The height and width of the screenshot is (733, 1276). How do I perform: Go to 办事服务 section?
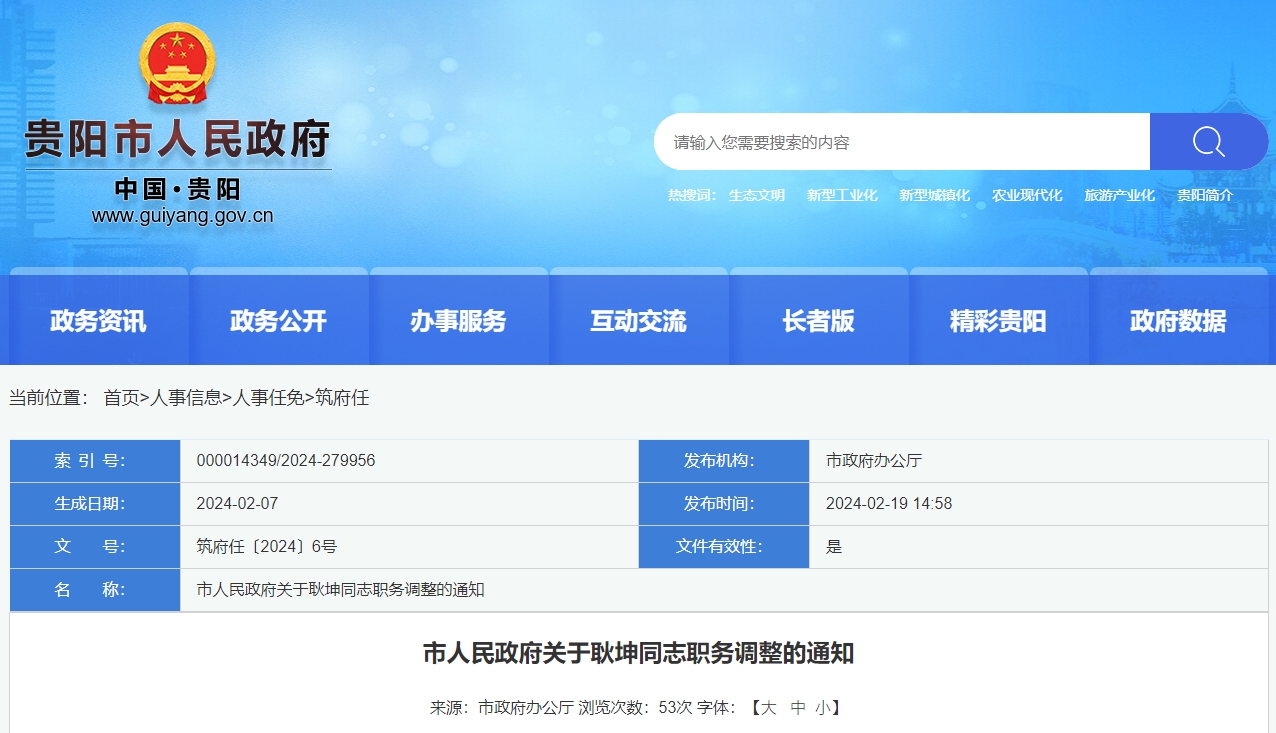[x=458, y=321]
